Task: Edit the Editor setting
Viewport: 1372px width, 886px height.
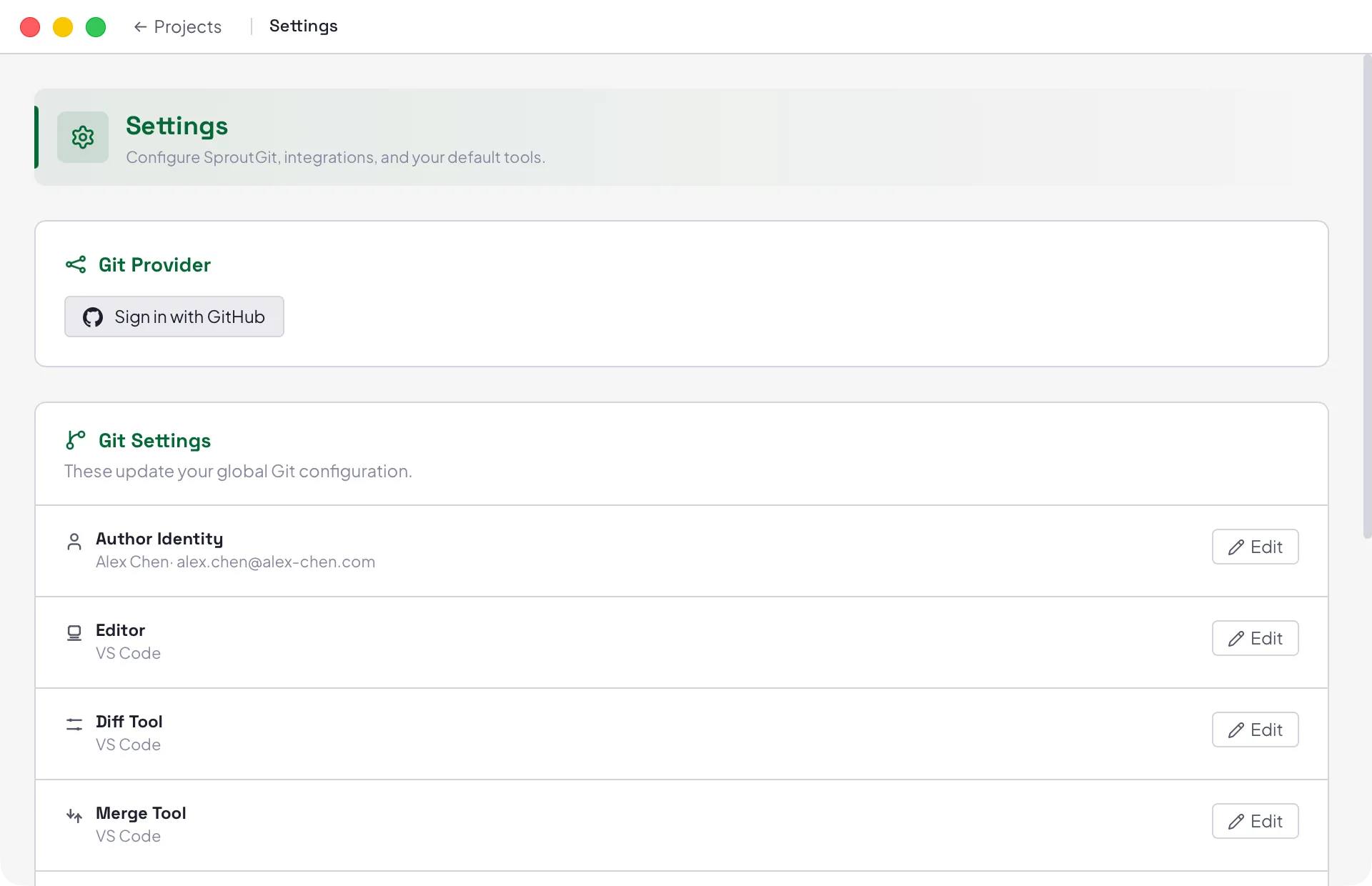Action: [x=1255, y=638]
